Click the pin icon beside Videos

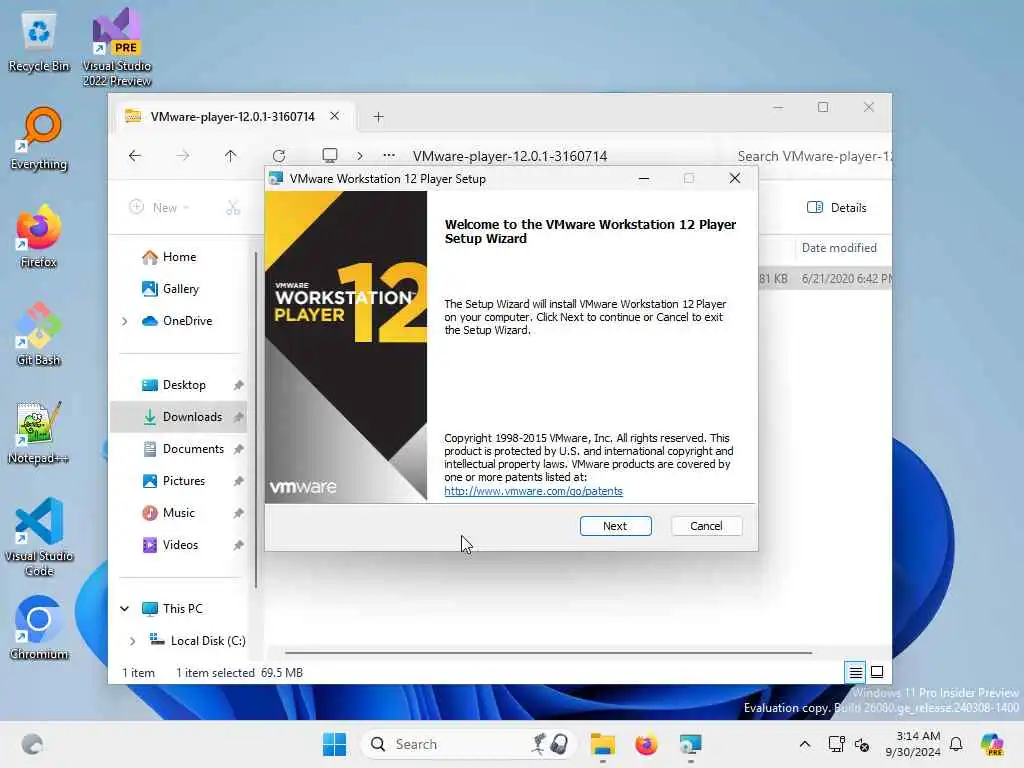click(x=238, y=545)
